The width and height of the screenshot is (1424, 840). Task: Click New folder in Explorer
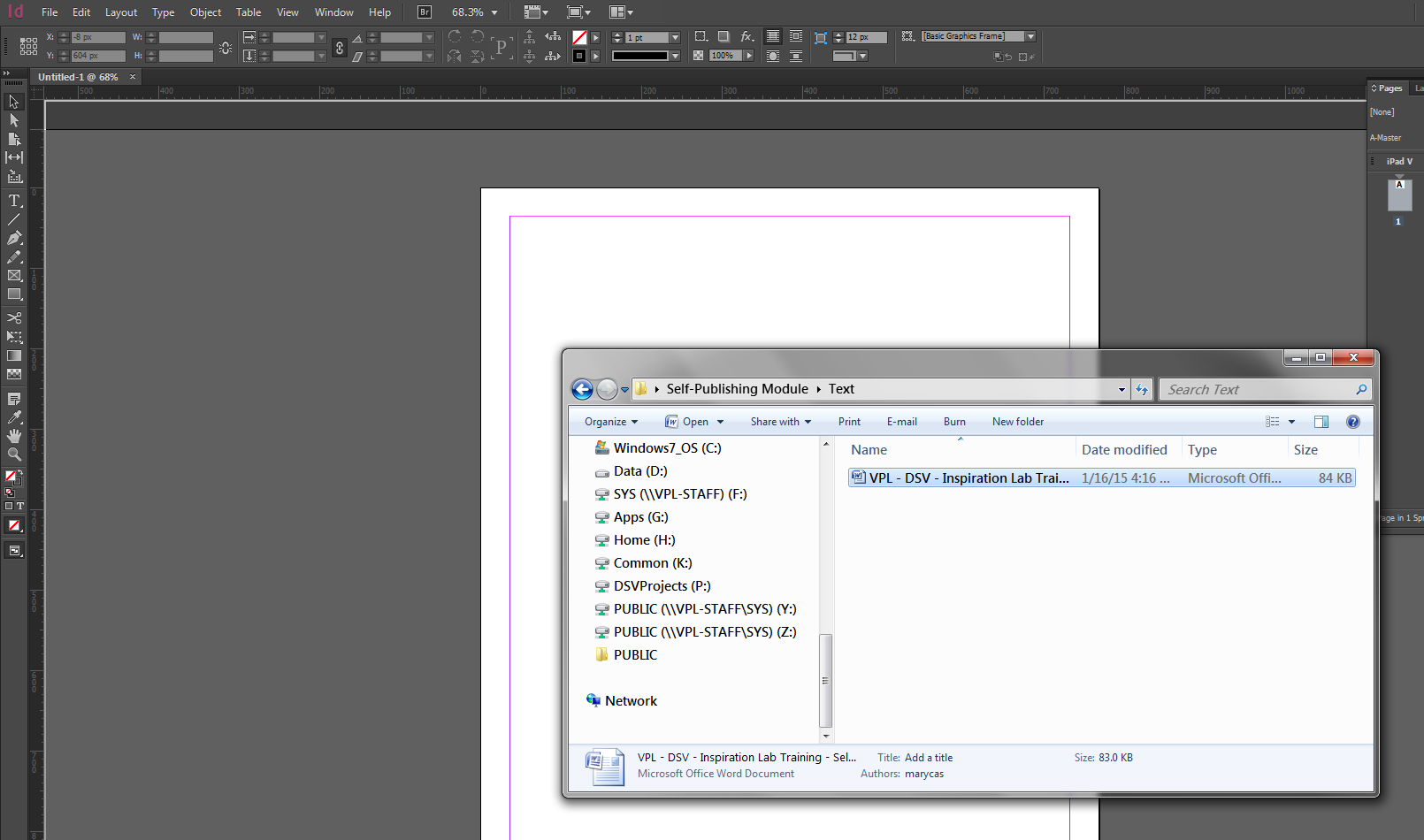tap(1018, 422)
